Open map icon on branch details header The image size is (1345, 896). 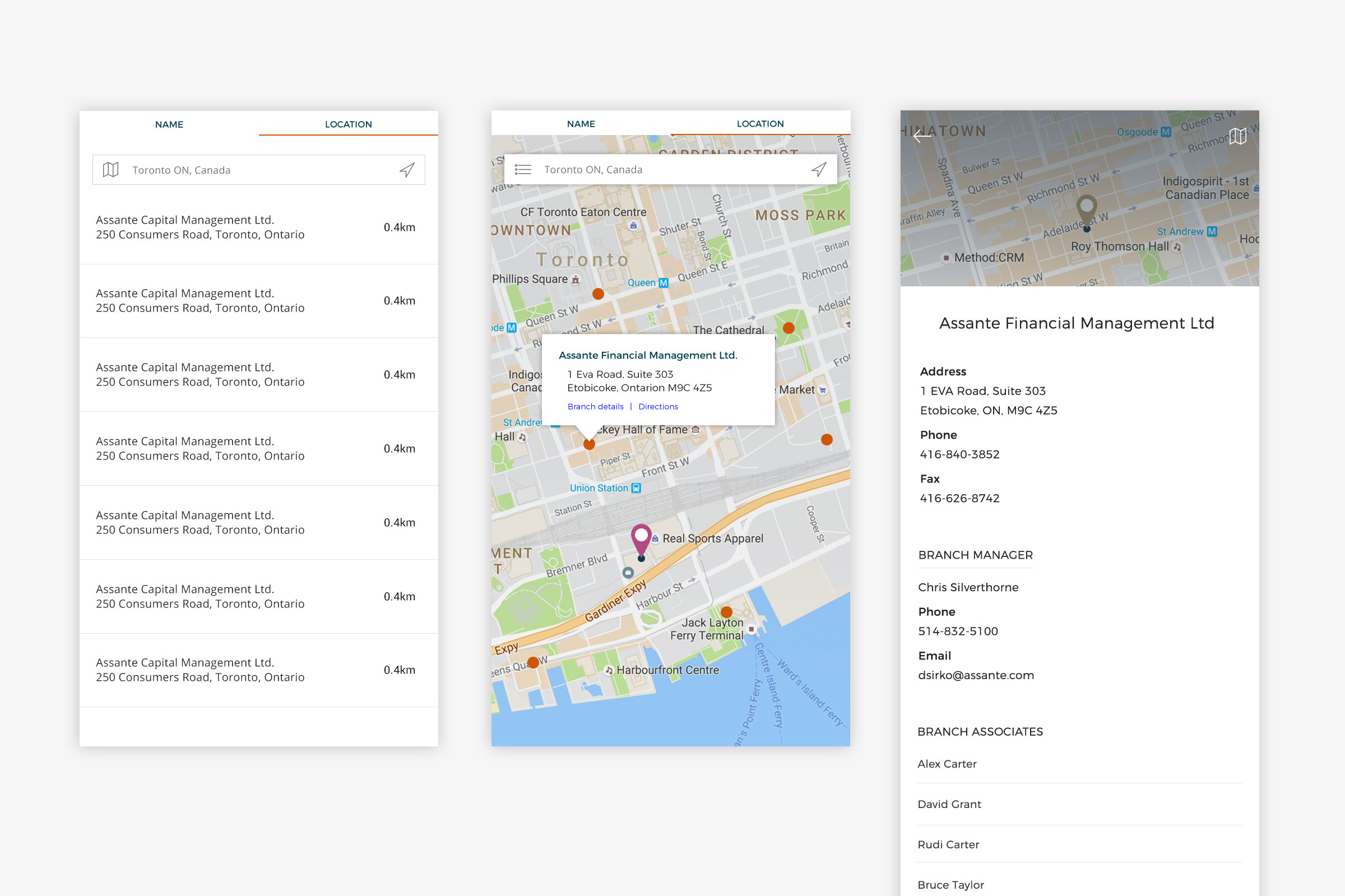(x=1237, y=136)
